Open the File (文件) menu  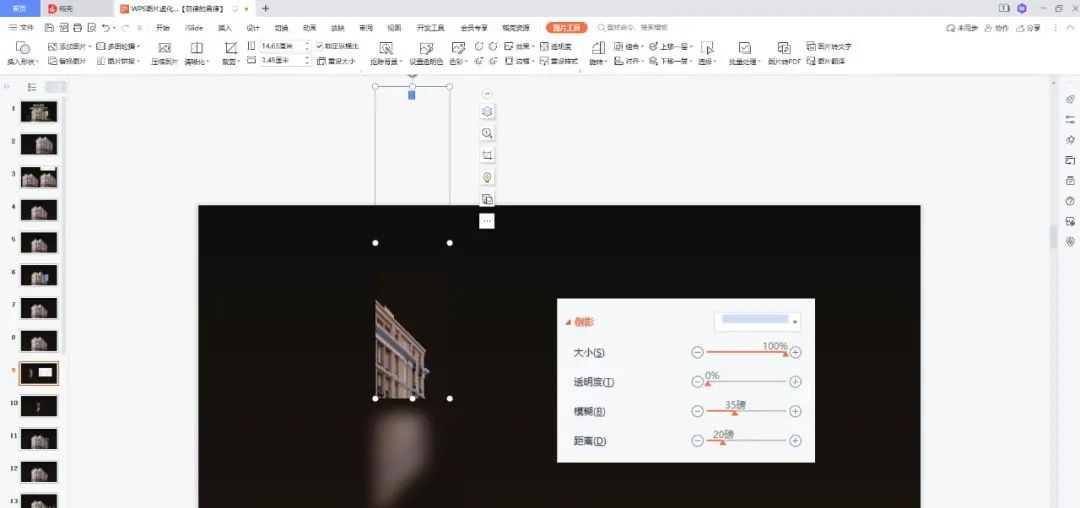(22, 28)
